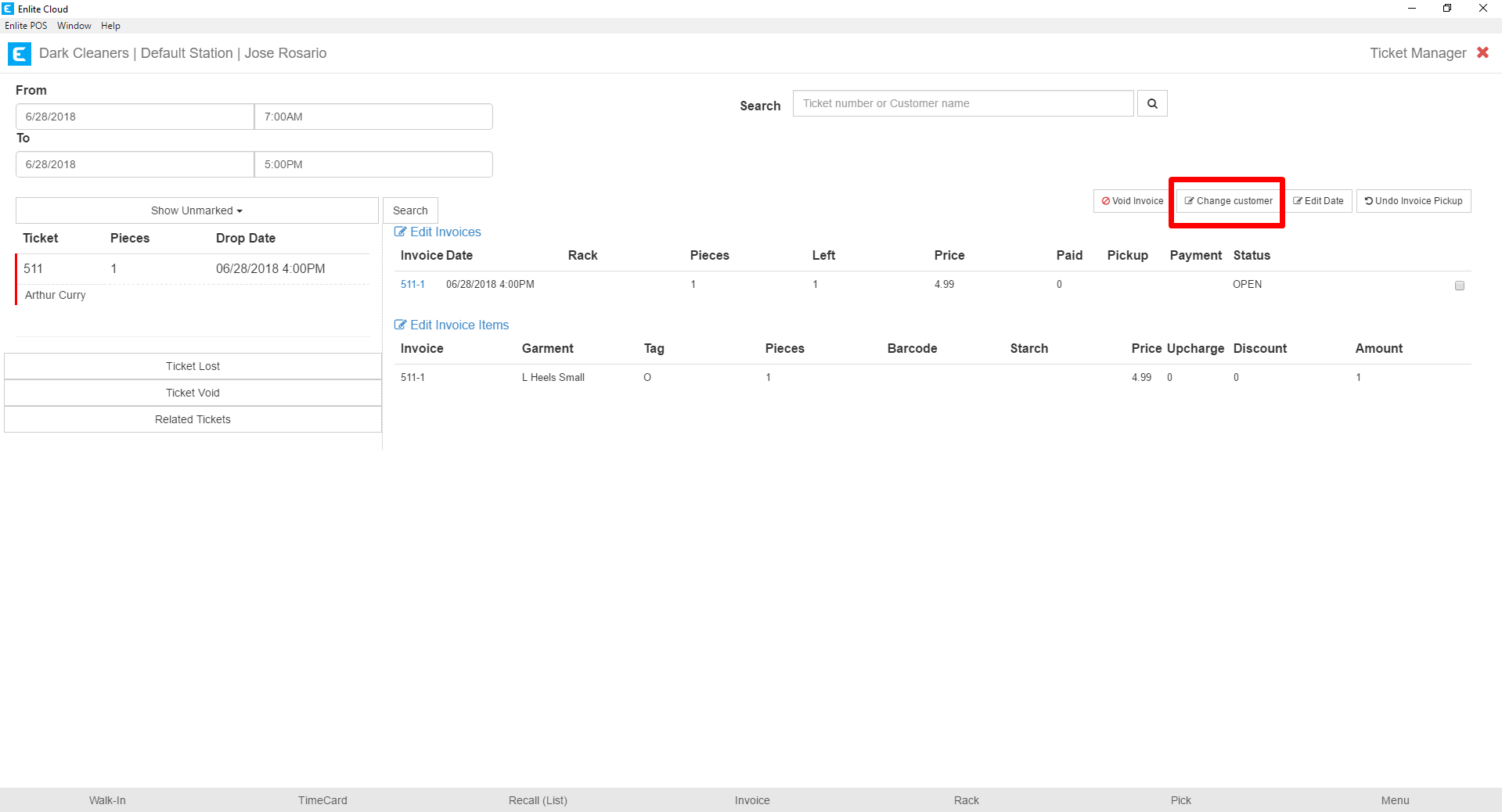Click the Enlite logo icon in the header
The height and width of the screenshot is (812, 1502).
(x=19, y=54)
